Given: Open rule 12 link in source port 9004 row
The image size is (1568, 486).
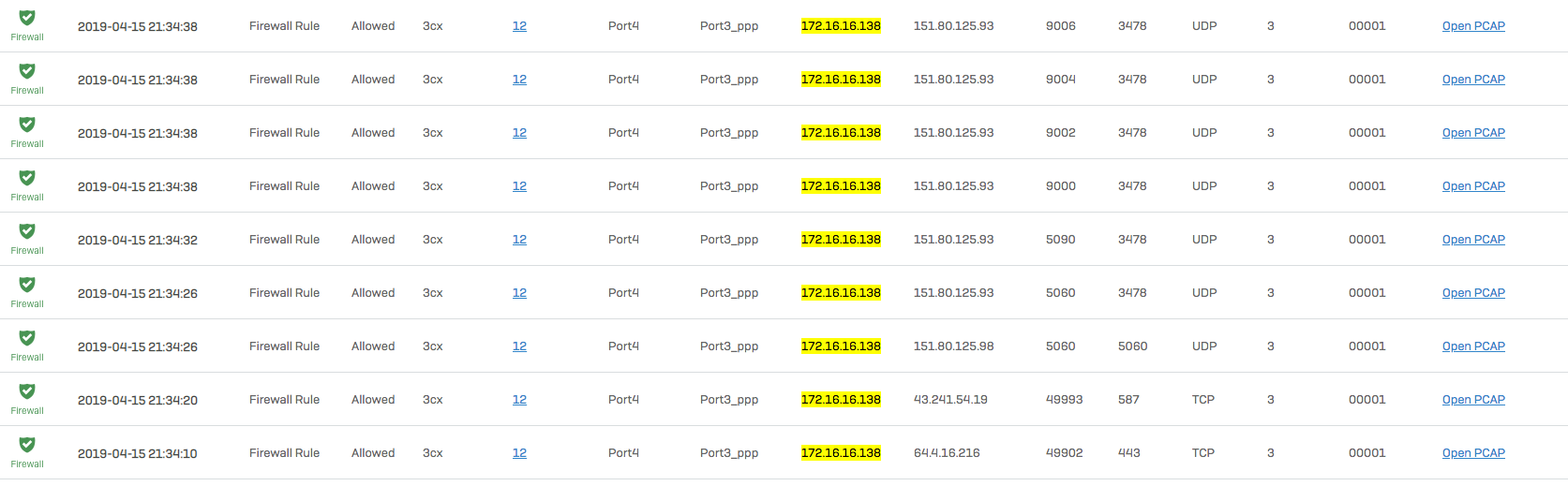Looking at the screenshot, I should 519,80.
